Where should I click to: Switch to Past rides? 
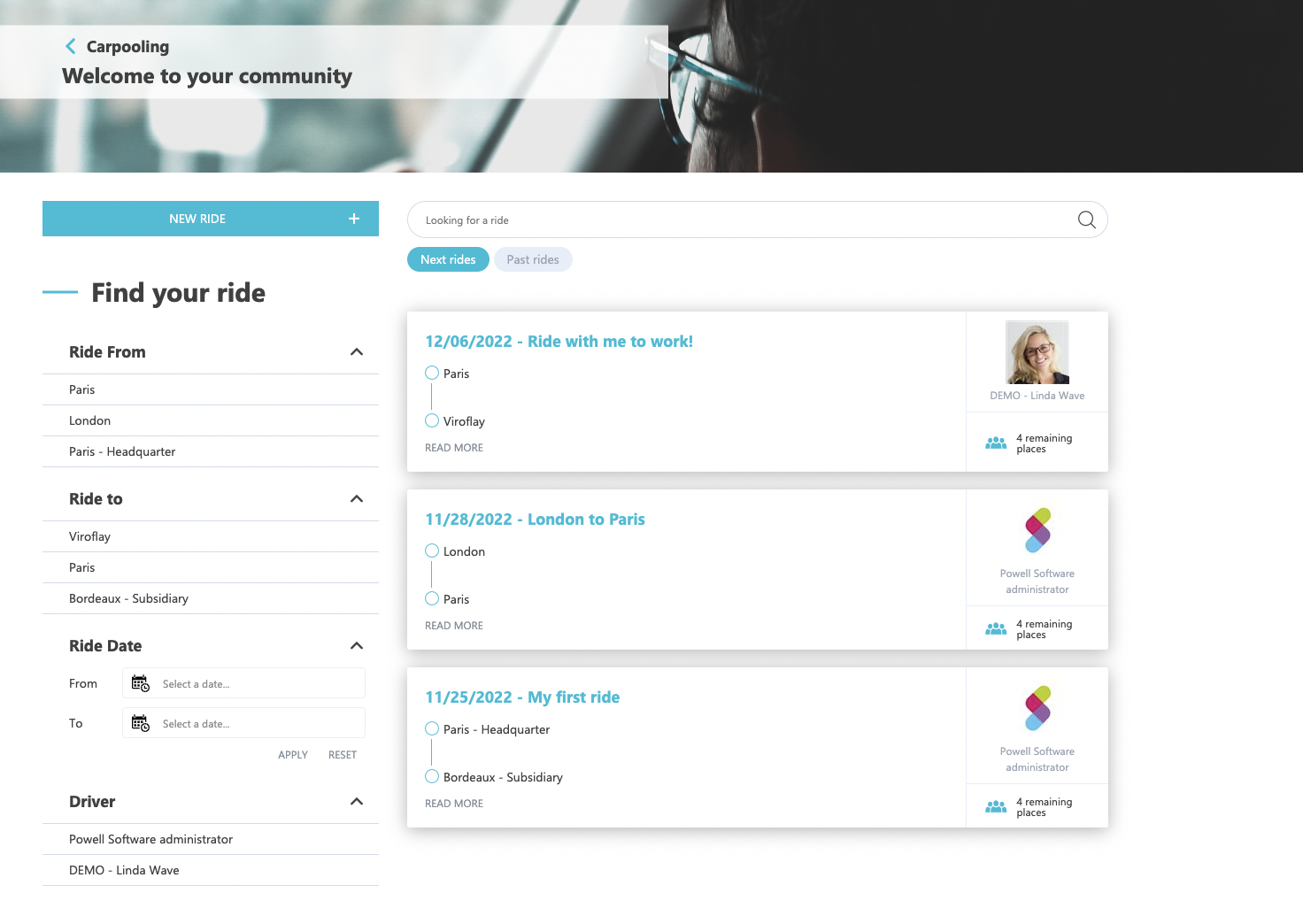pyautogui.click(x=533, y=258)
